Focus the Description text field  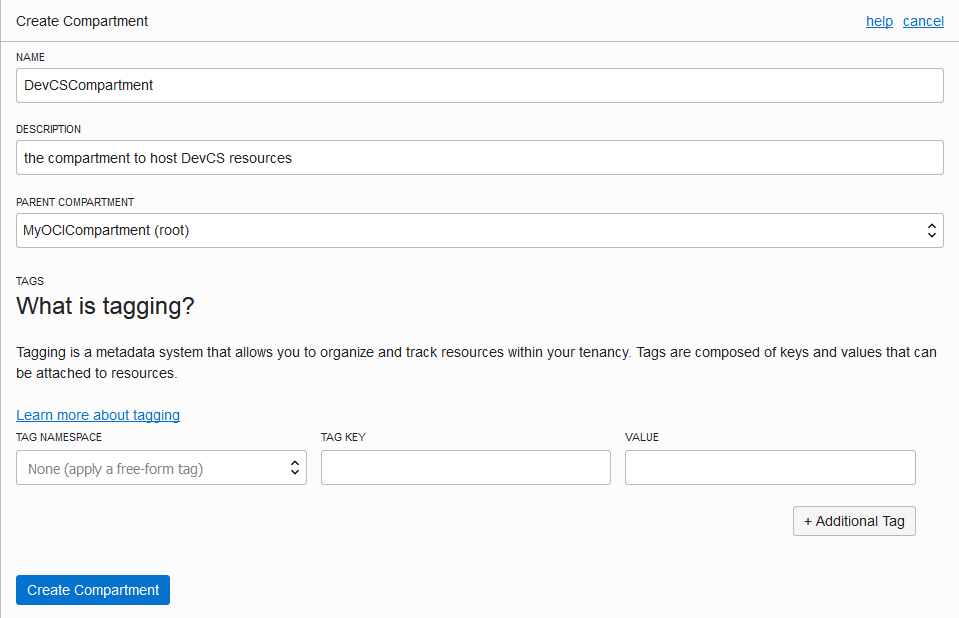[x=479, y=158]
